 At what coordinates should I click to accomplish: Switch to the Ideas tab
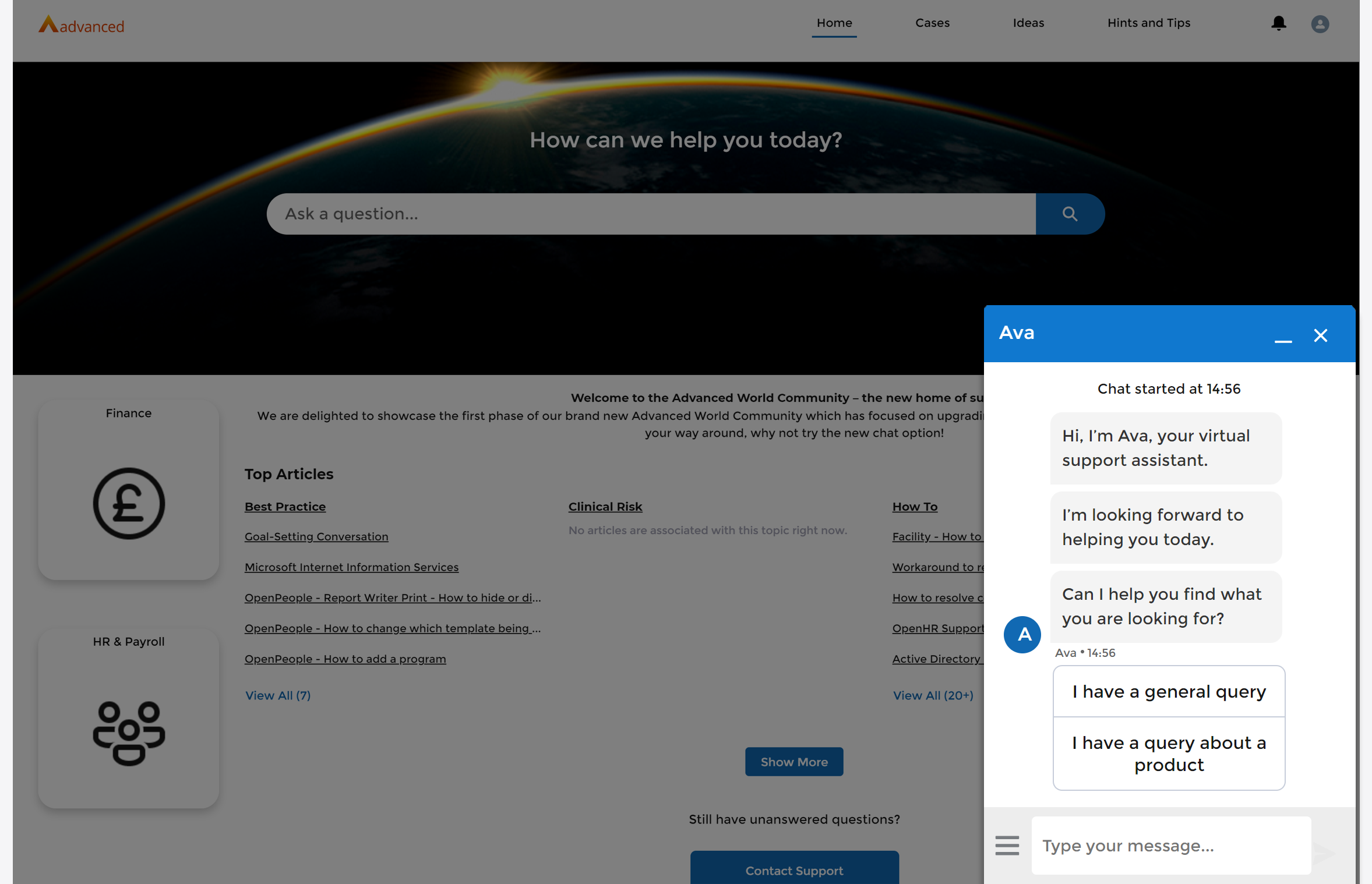pyautogui.click(x=1028, y=23)
